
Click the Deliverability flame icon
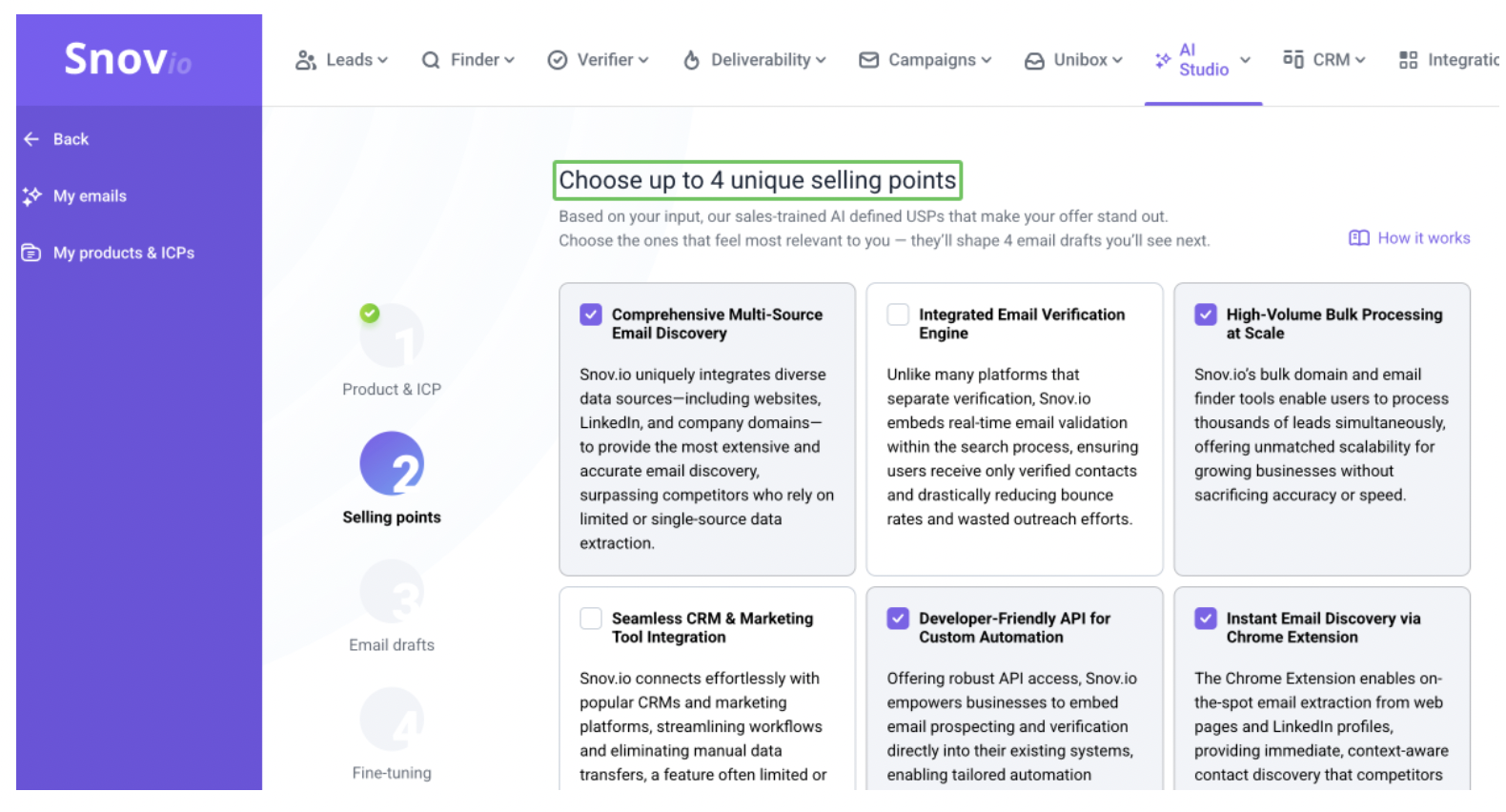692,60
